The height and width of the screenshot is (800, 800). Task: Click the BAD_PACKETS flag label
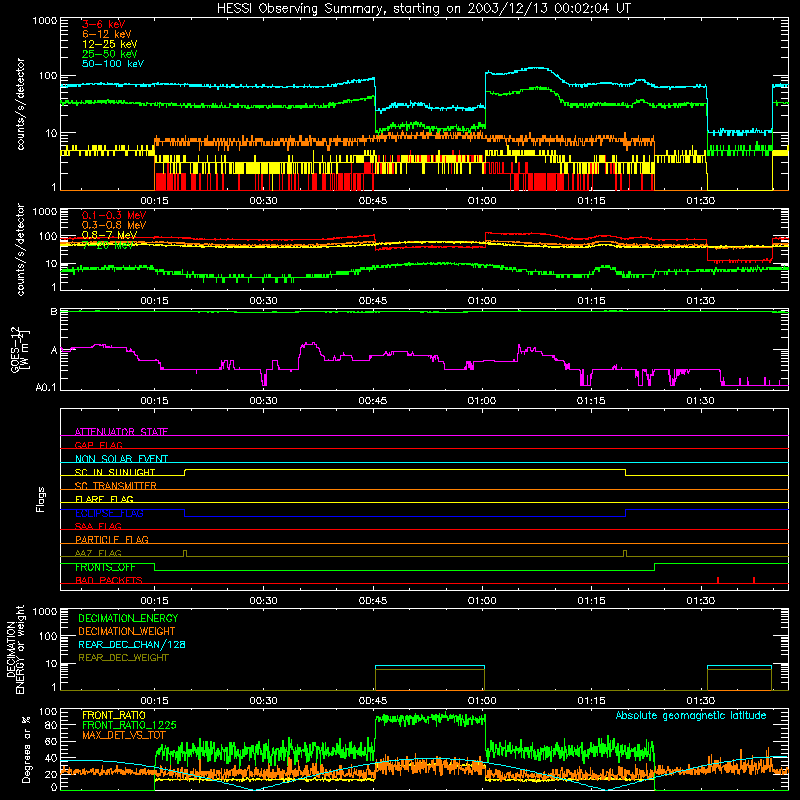pyautogui.click(x=109, y=580)
